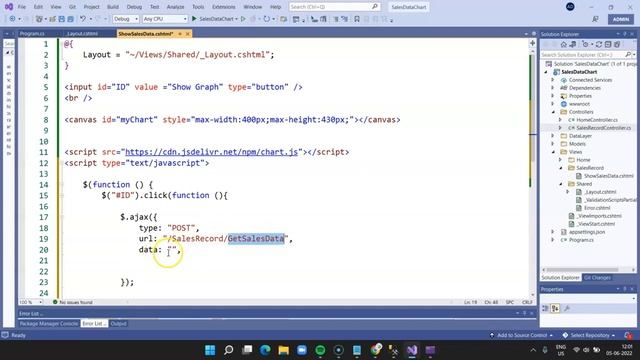Select ShowSalesData.cshtml in Solution Explorer
Viewport: 640px width, 360px height.
[x=609, y=176]
